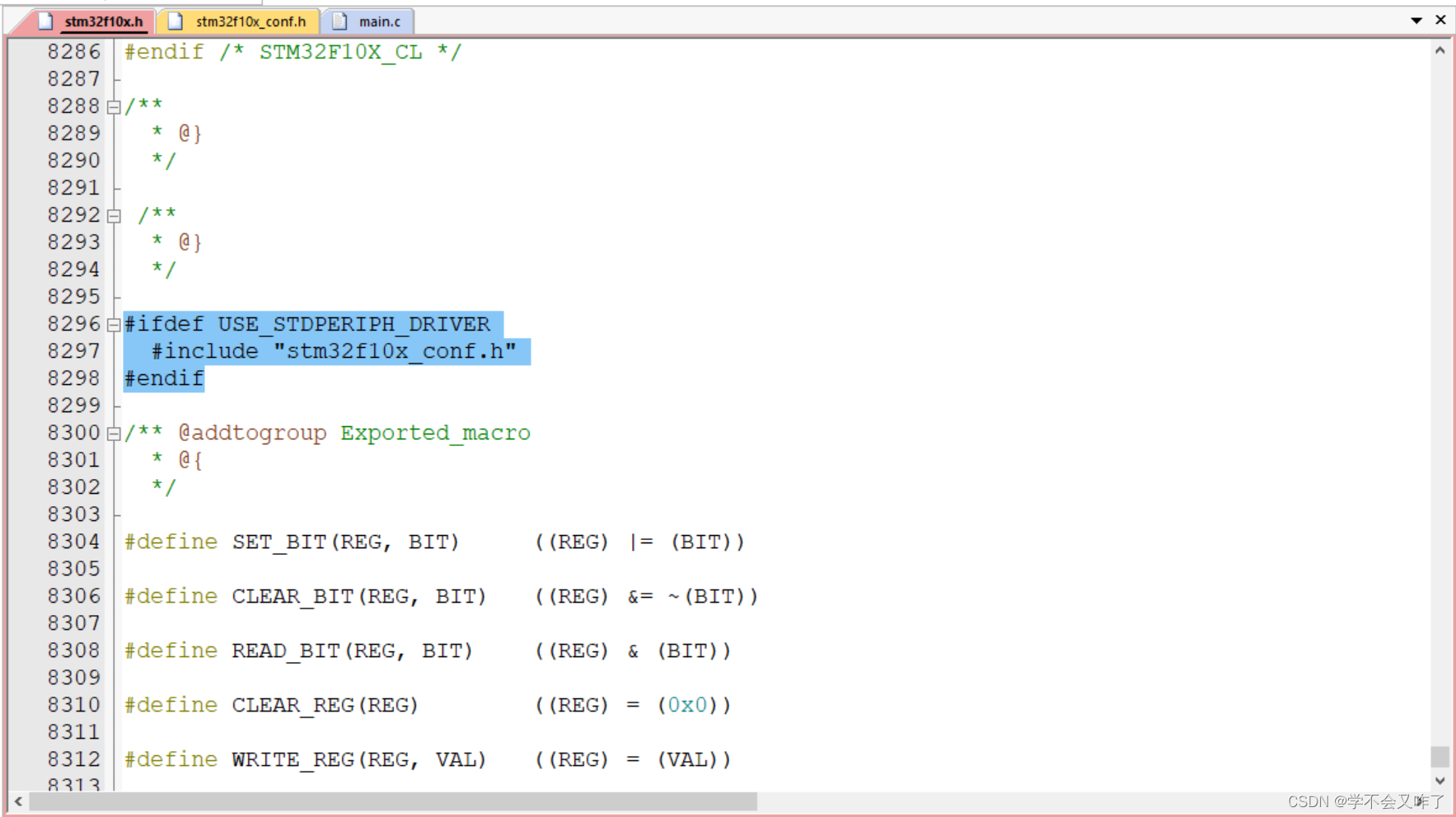Click the horizontal scrollbar left arrow
The width and height of the screenshot is (1456, 817).
click(x=18, y=801)
